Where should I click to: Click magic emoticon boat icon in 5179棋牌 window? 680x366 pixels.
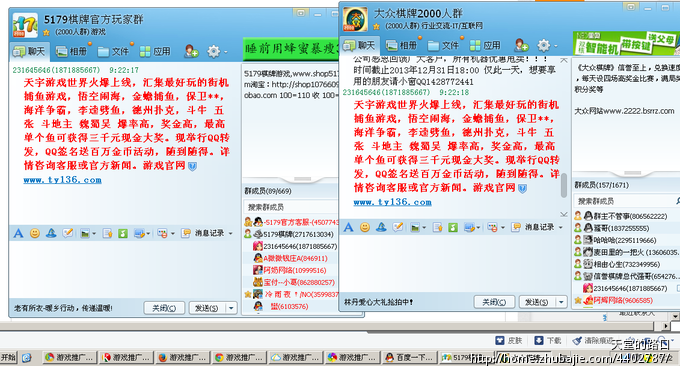click(51, 233)
